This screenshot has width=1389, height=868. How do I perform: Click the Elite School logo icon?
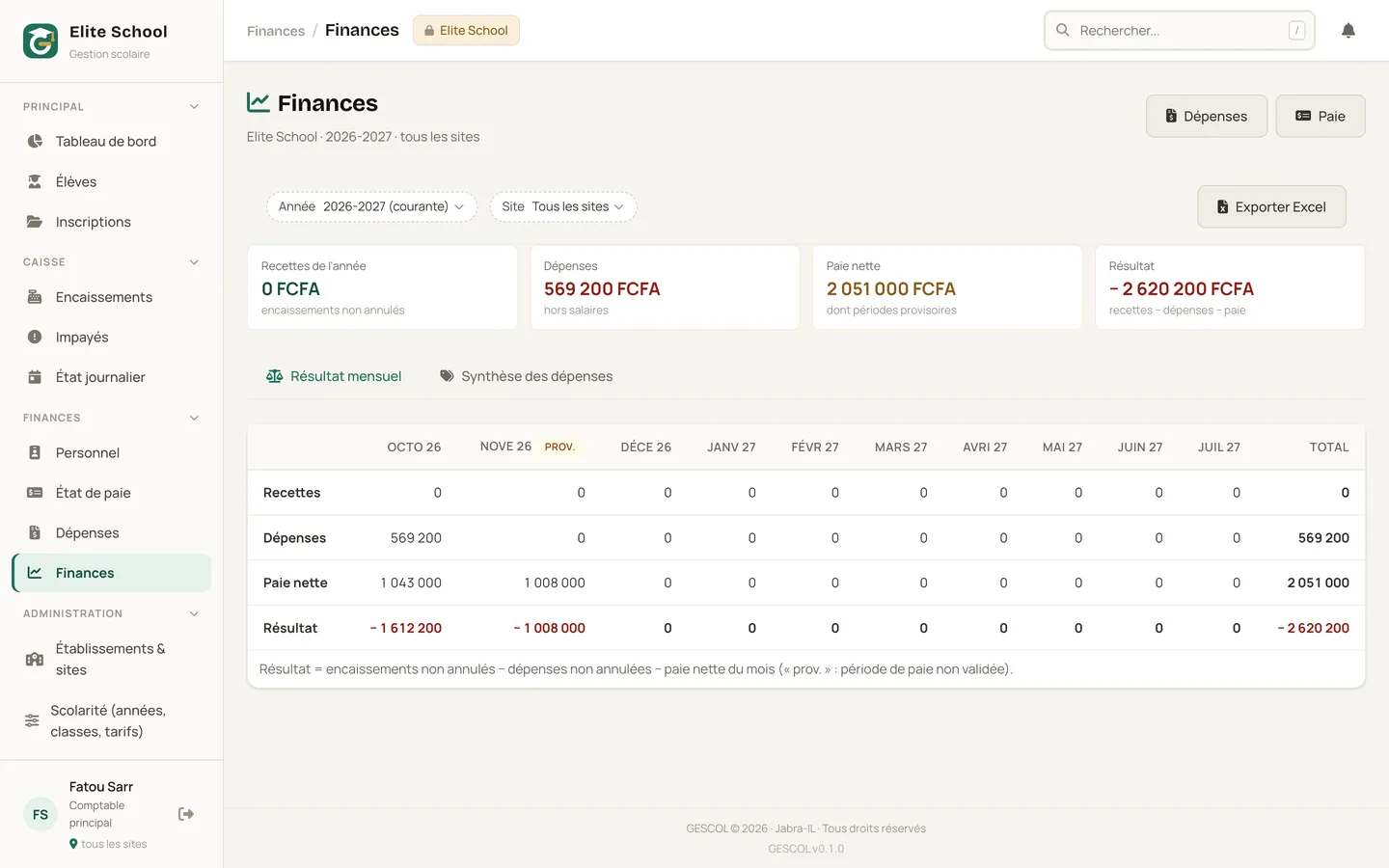click(x=41, y=41)
